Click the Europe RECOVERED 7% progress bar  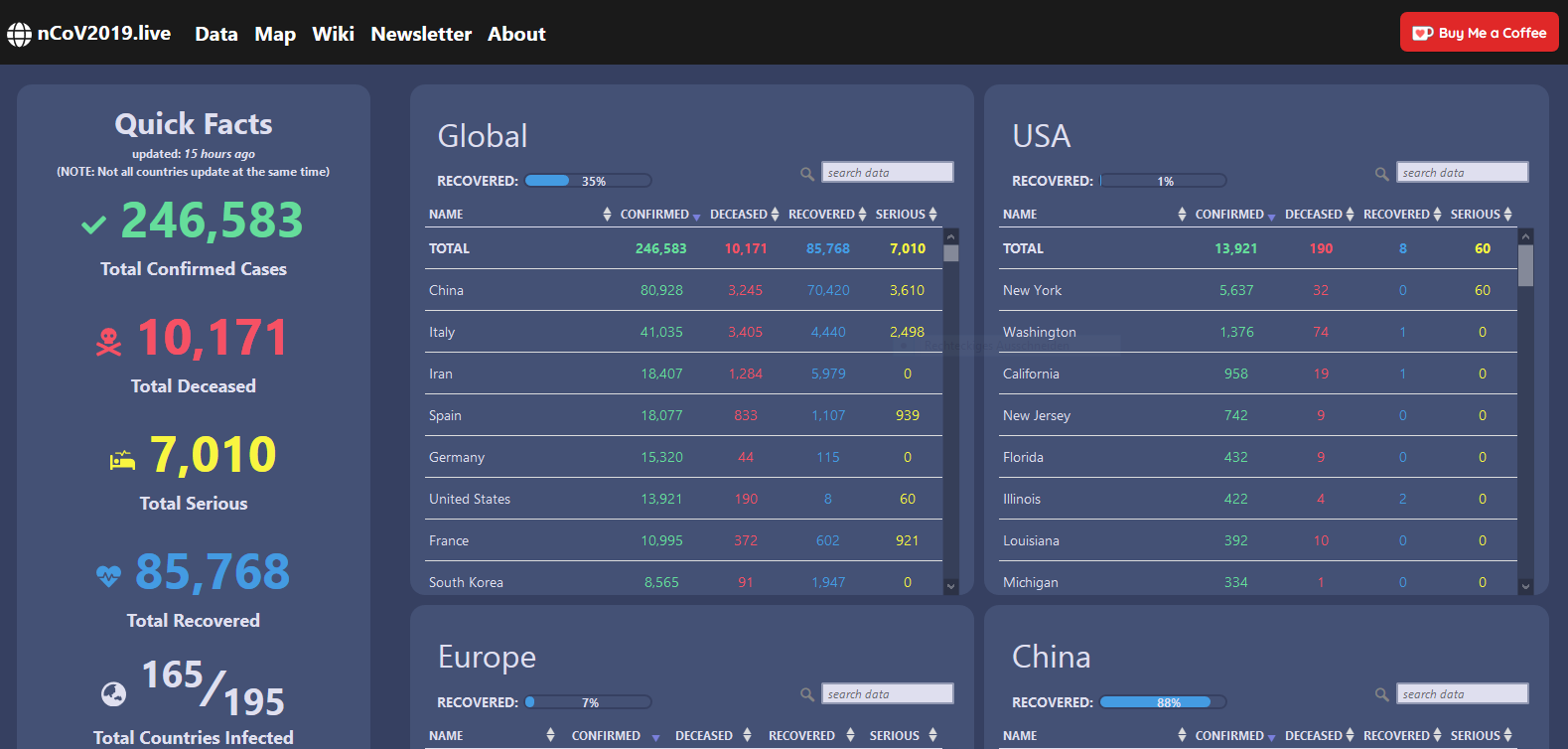coord(588,702)
